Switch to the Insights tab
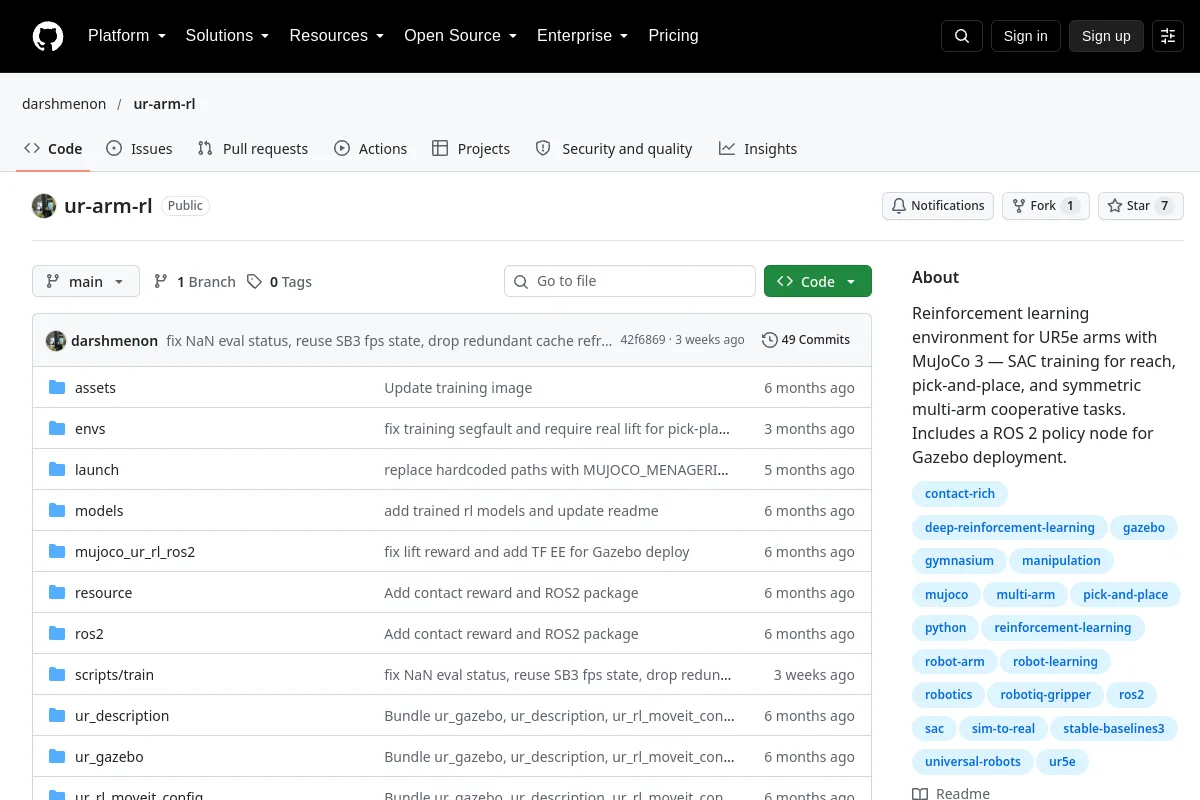 [758, 148]
